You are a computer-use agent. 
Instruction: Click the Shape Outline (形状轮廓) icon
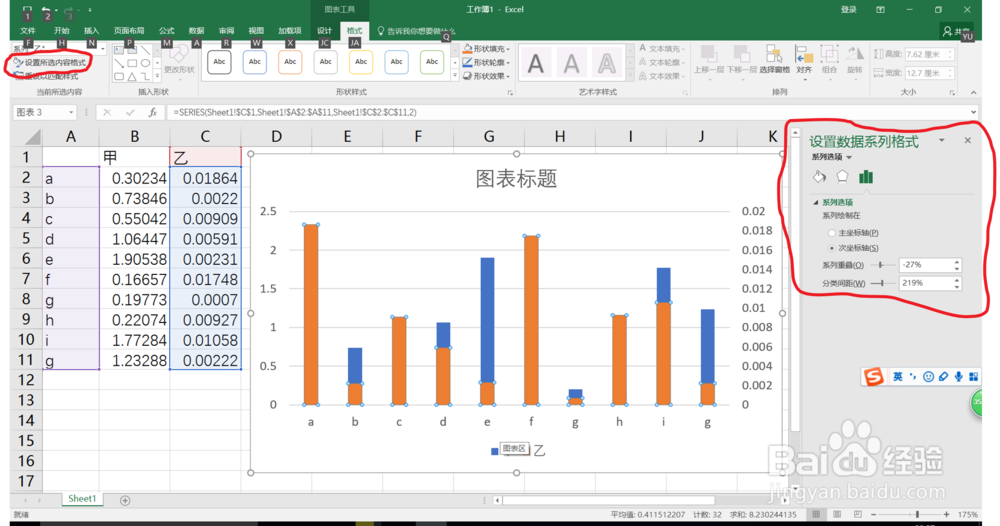[x=467, y=62]
